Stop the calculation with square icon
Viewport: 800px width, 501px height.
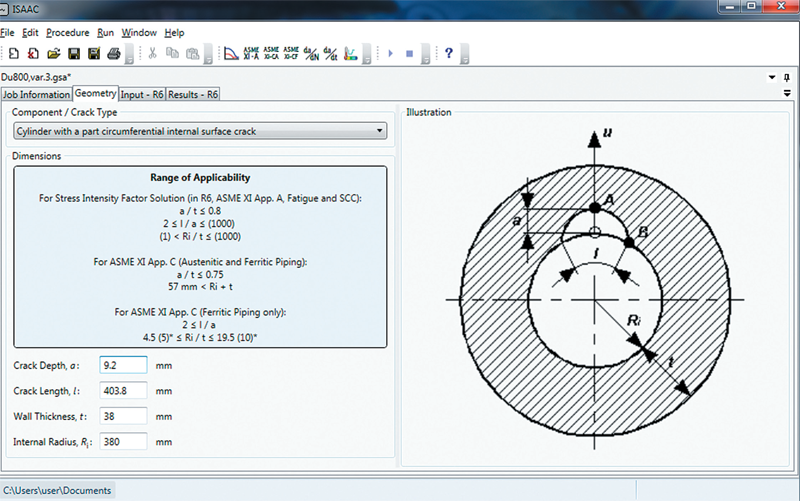pos(409,53)
